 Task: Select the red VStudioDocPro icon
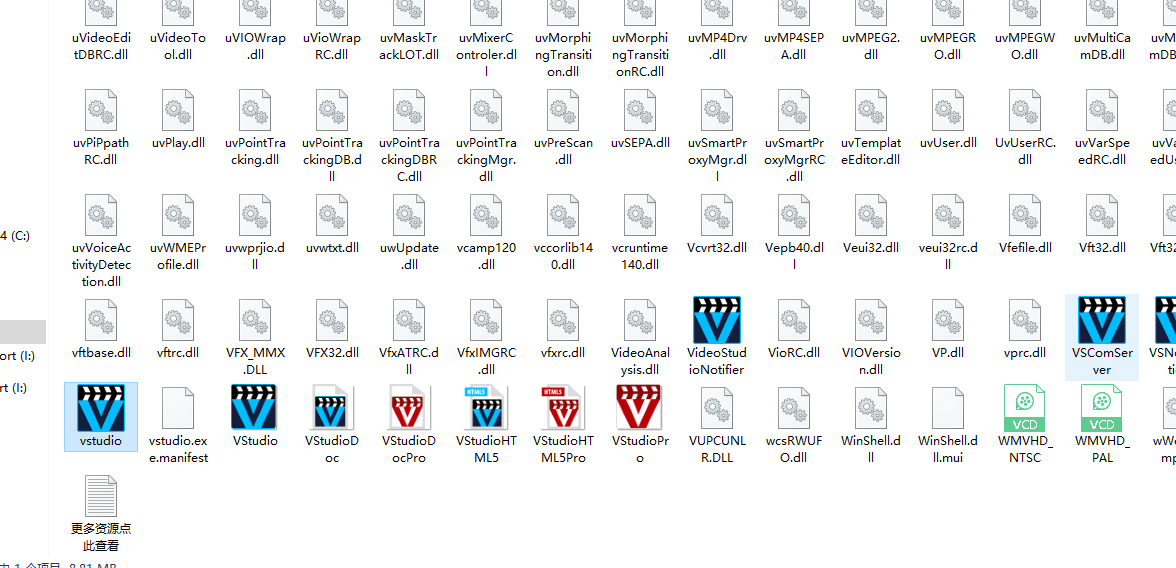click(x=408, y=408)
